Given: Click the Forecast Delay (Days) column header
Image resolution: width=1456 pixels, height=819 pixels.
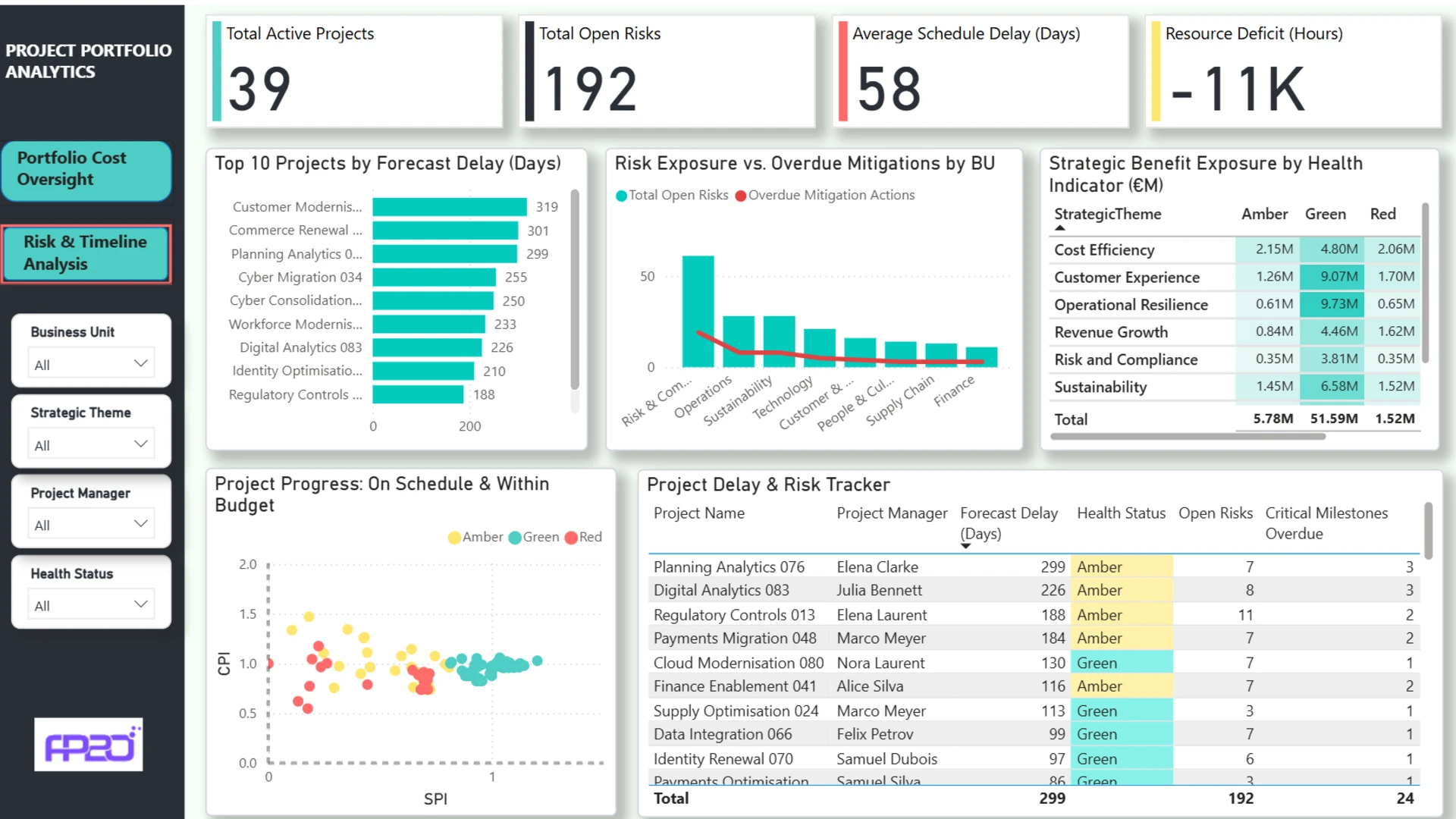Looking at the screenshot, I should (1009, 523).
